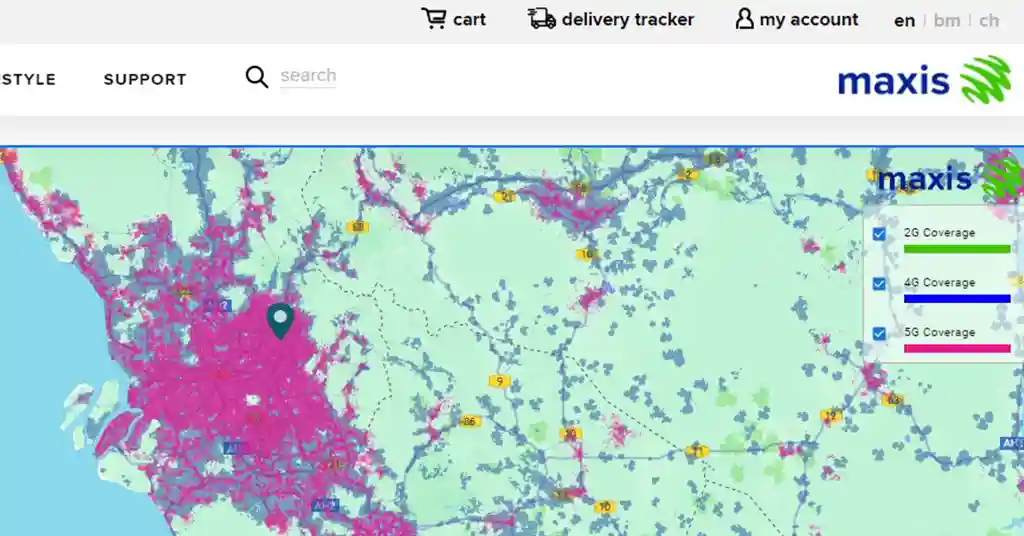The width and height of the screenshot is (1024, 536).
Task: Click the delivery truck tracker icon
Action: (541, 18)
